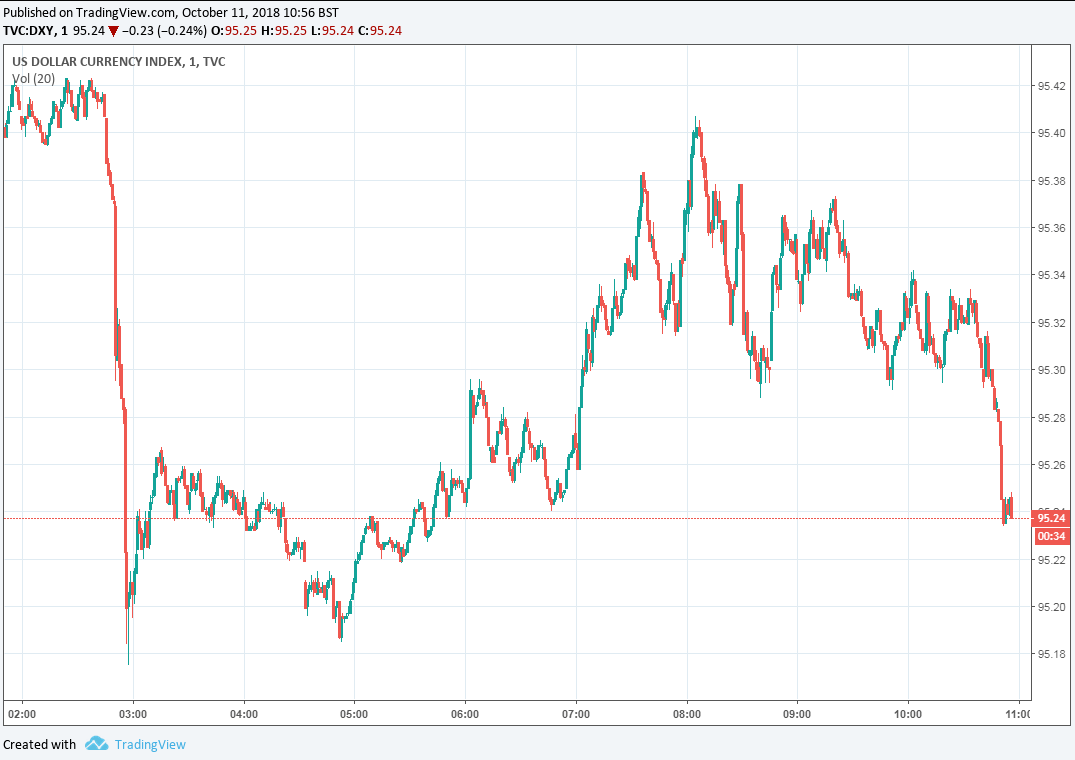Click the TradingView cloud logo icon
This screenshot has height=760, width=1075.
(x=96, y=744)
